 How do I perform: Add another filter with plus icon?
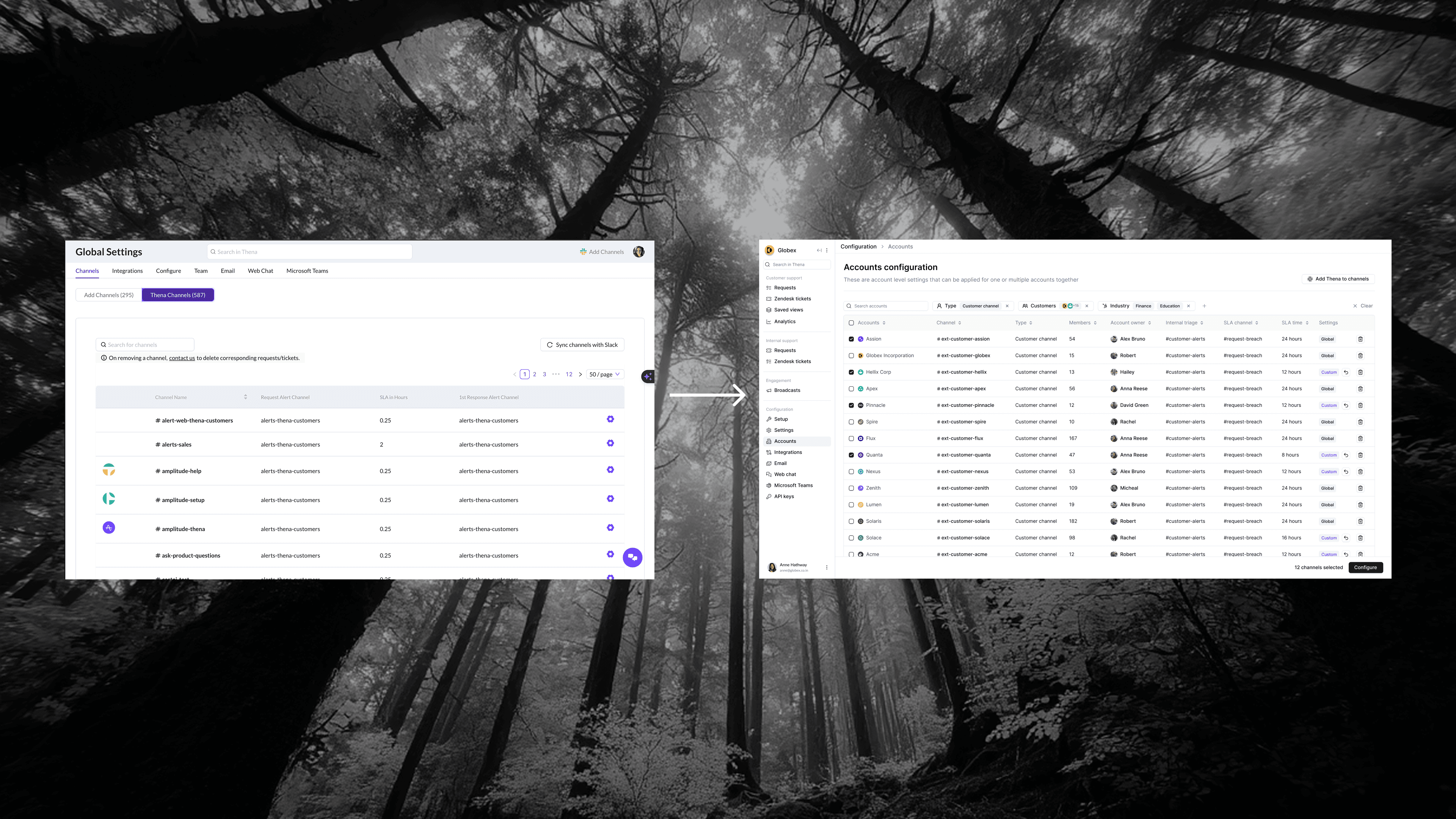tap(1205, 306)
